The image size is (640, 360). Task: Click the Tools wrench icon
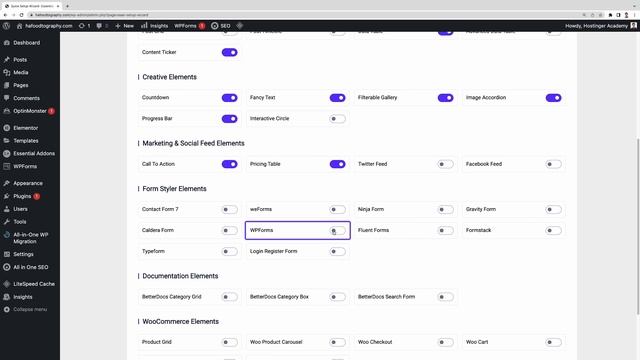click(7, 222)
